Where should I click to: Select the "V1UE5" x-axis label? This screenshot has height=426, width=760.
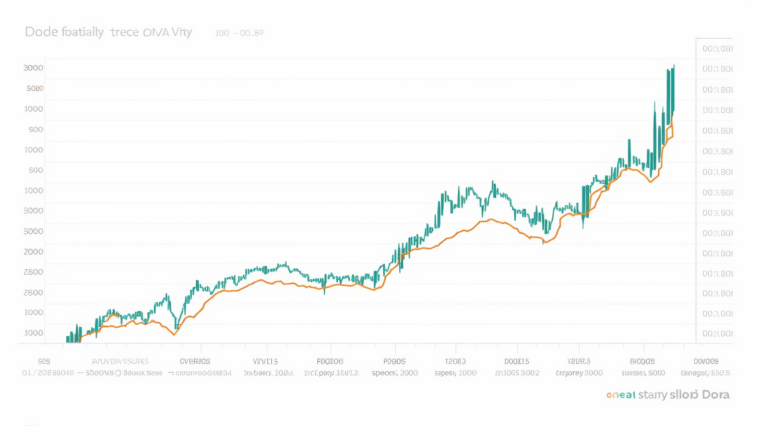pyautogui.click(x=580, y=361)
